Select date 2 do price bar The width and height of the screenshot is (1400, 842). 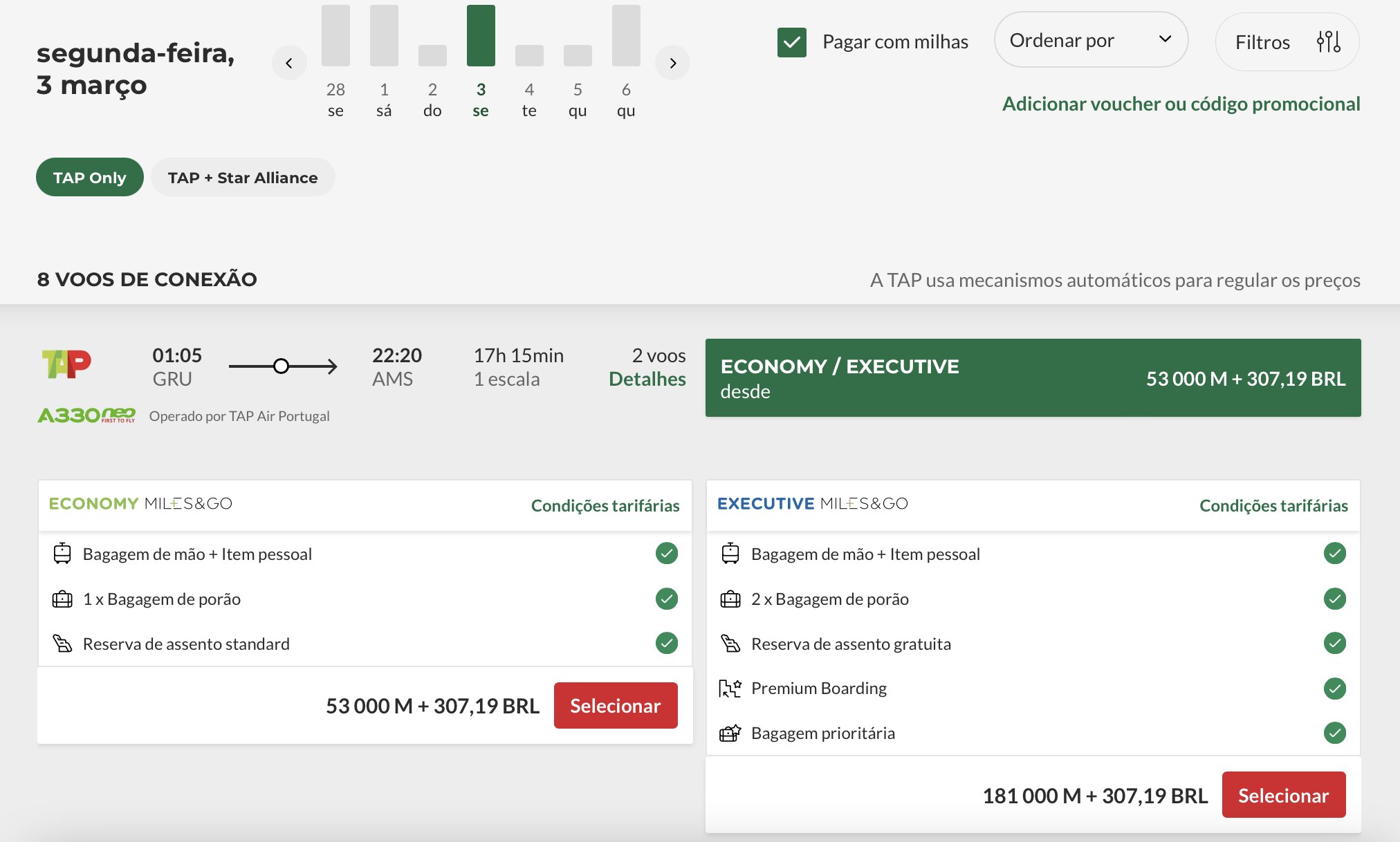(x=432, y=55)
